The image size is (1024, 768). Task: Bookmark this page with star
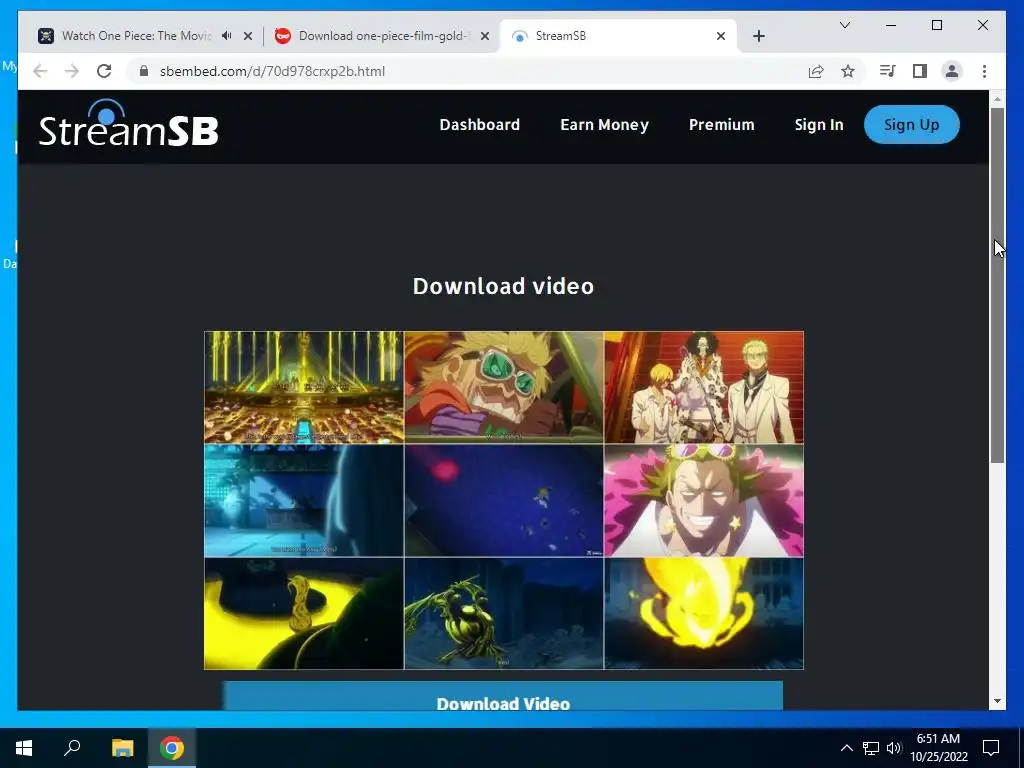coord(848,71)
